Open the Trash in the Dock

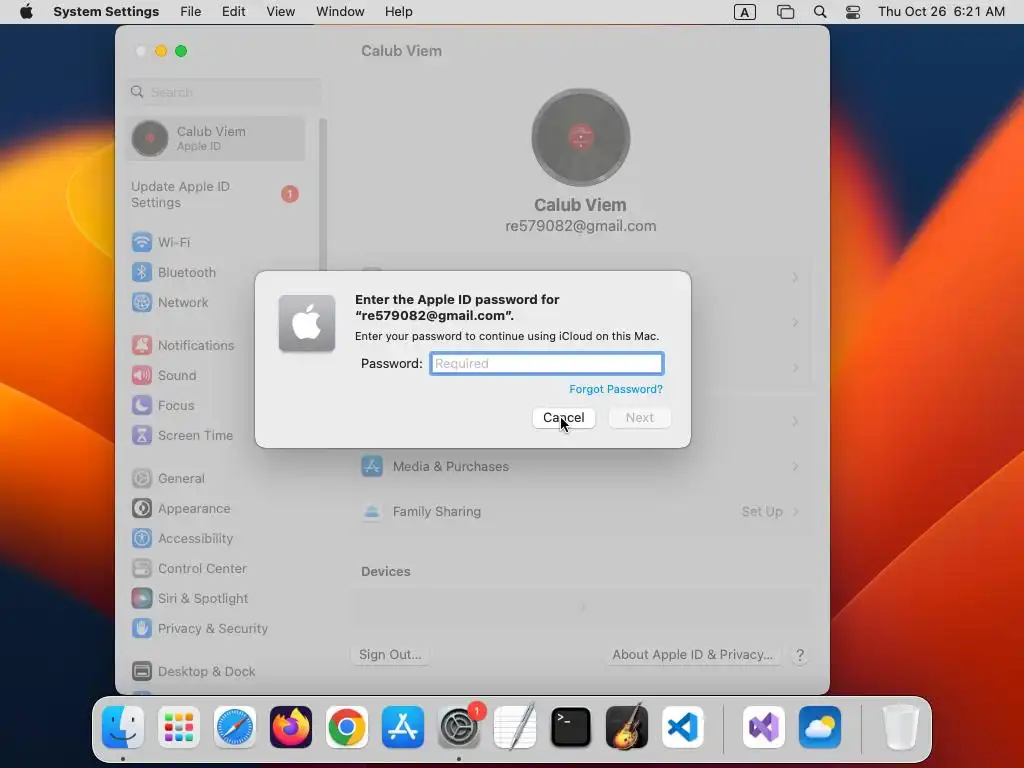tap(901, 727)
